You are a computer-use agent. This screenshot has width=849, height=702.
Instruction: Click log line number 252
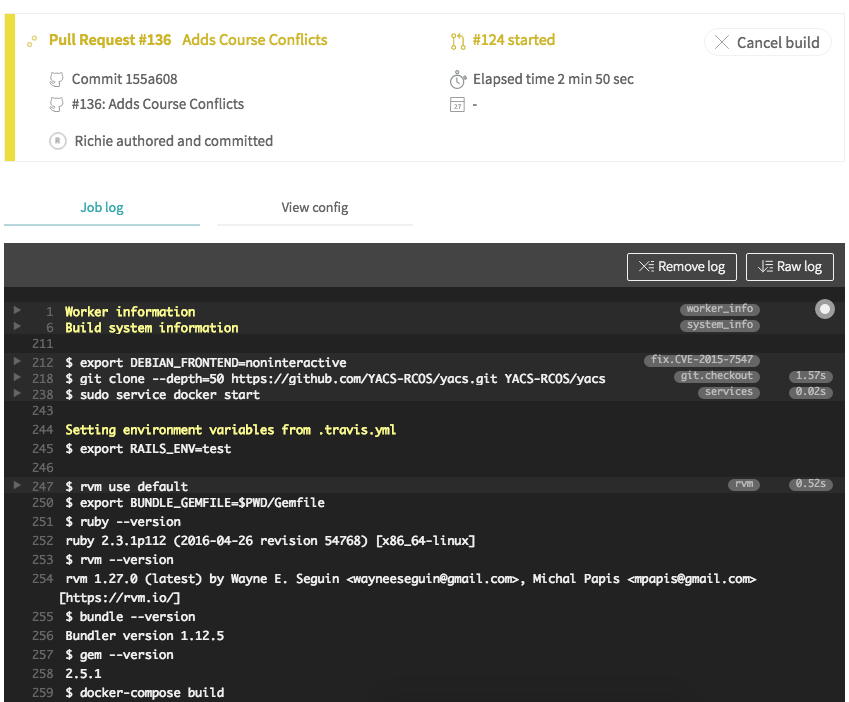point(43,541)
